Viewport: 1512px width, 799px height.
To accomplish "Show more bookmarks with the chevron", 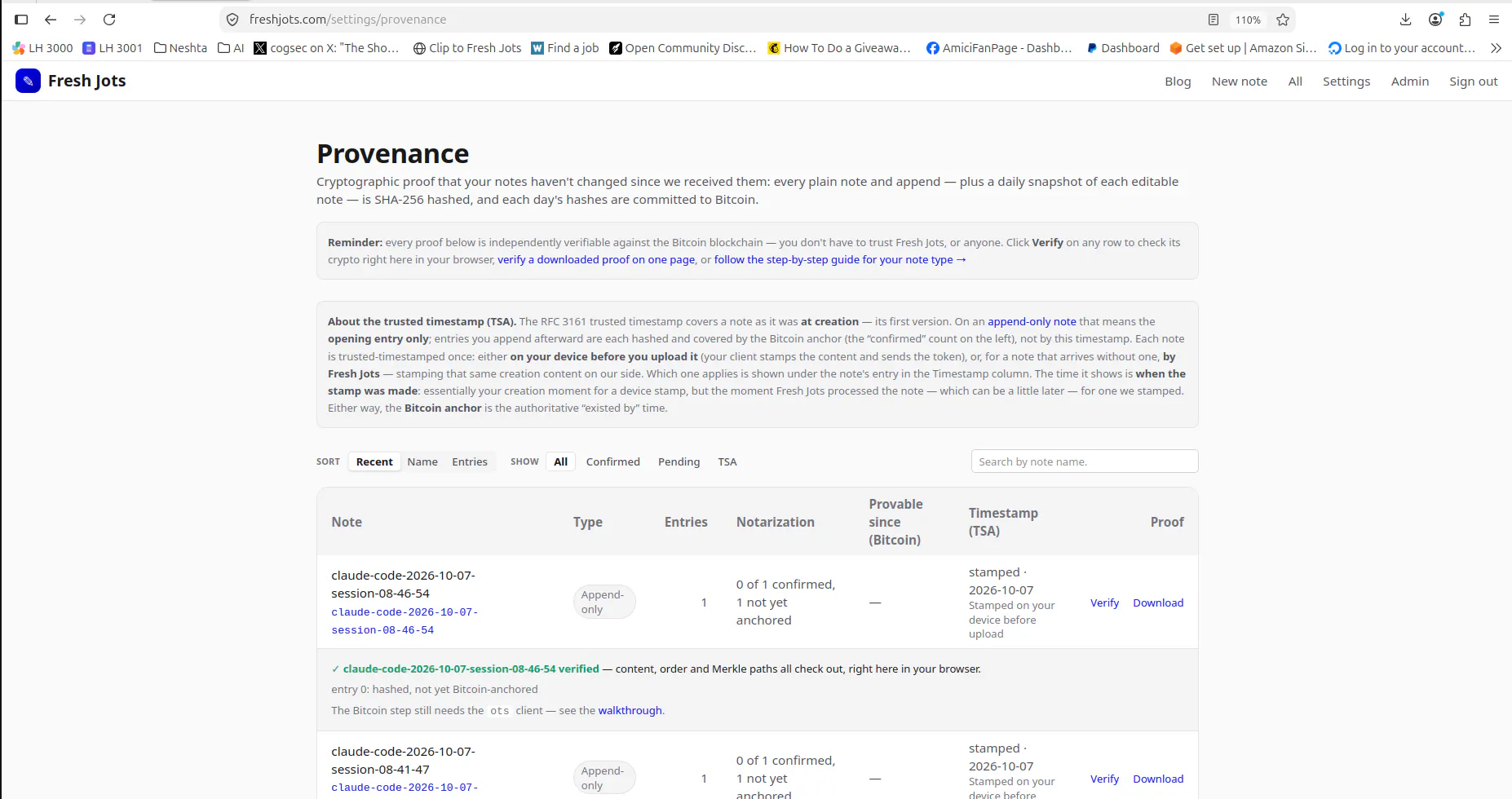I will click(x=1496, y=48).
